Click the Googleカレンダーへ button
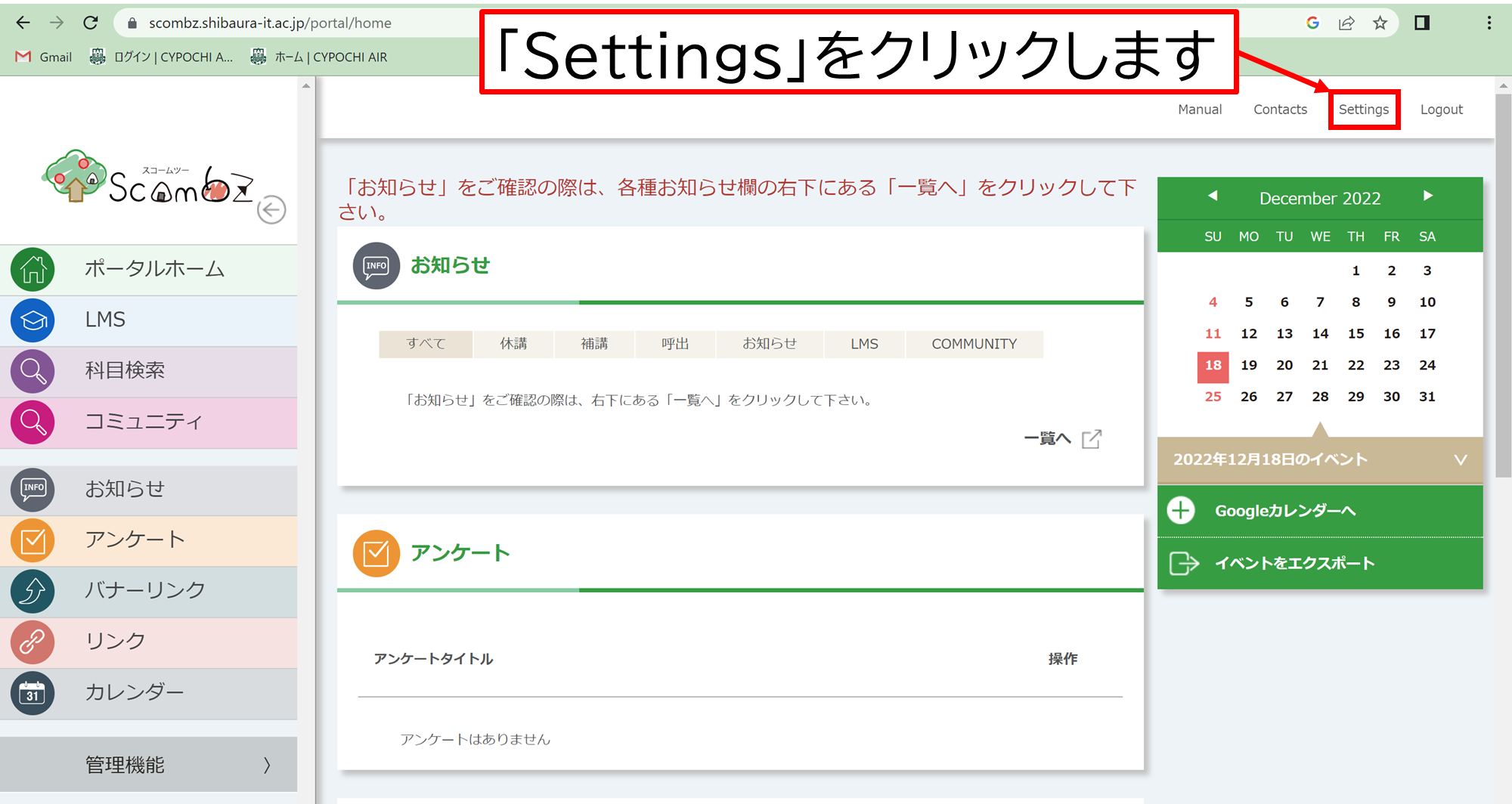Image resolution: width=1512 pixels, height=804 pixels. 1319,511
